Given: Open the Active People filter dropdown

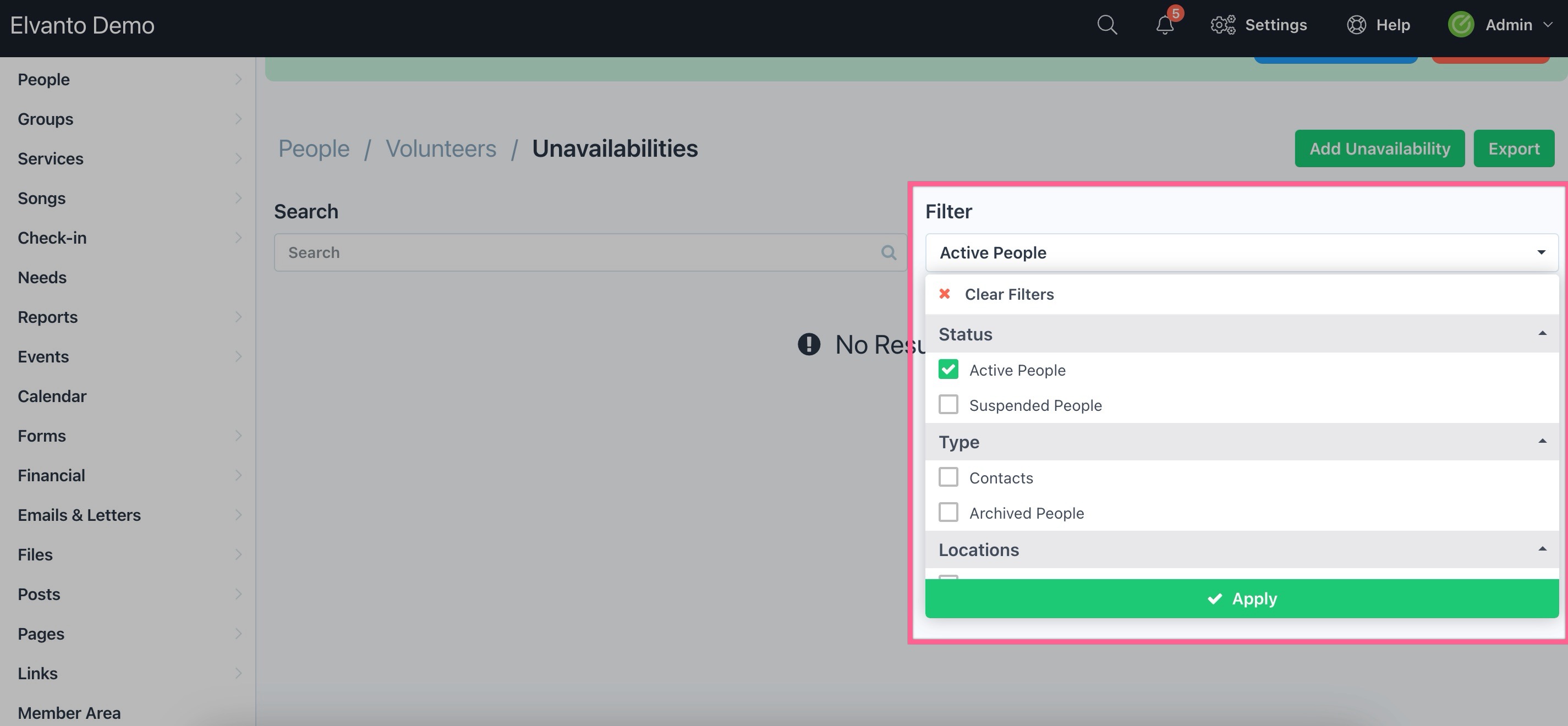Looking at the screenshot, I should pos(1241,252).
